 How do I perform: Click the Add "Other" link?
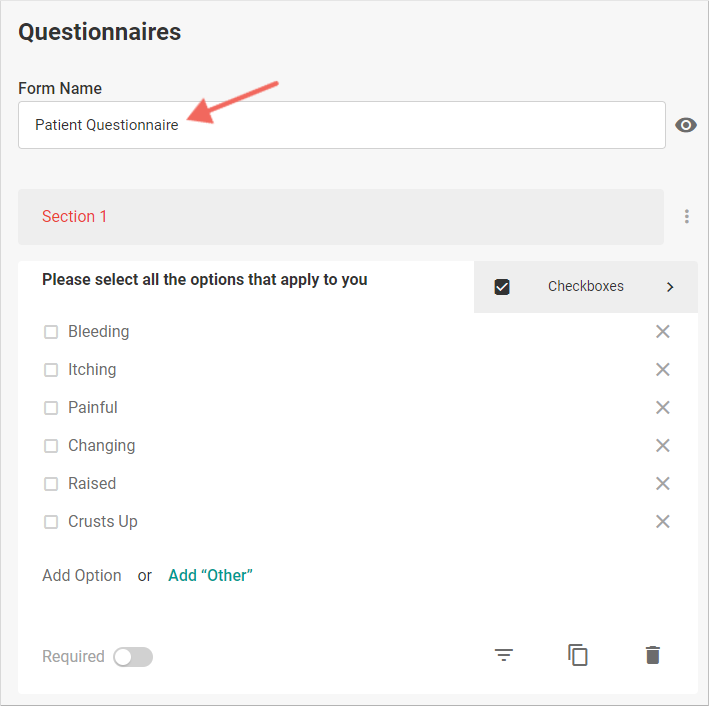tap(210, 575)
